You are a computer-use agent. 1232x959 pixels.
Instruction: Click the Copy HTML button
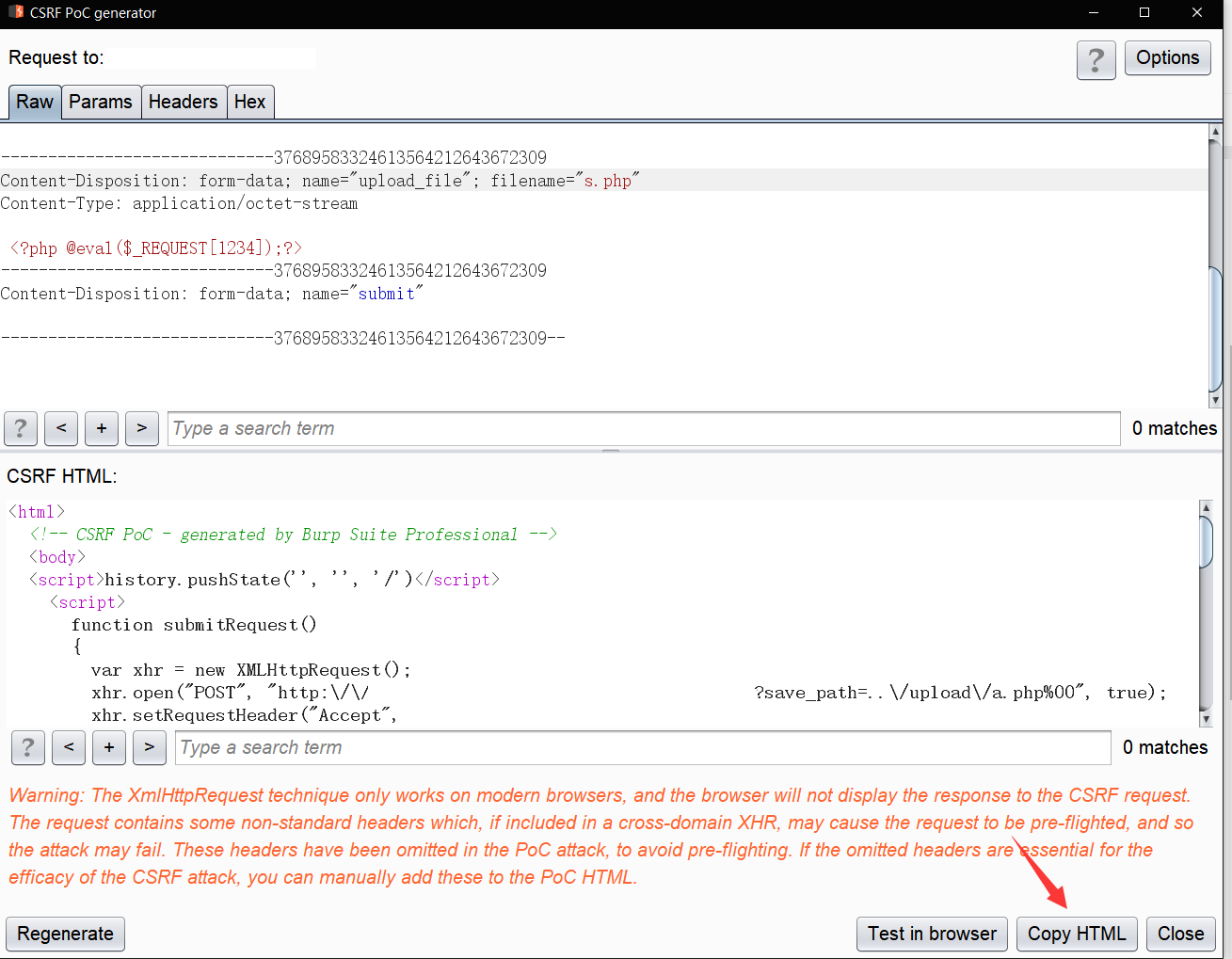(x=1077, y=934)
